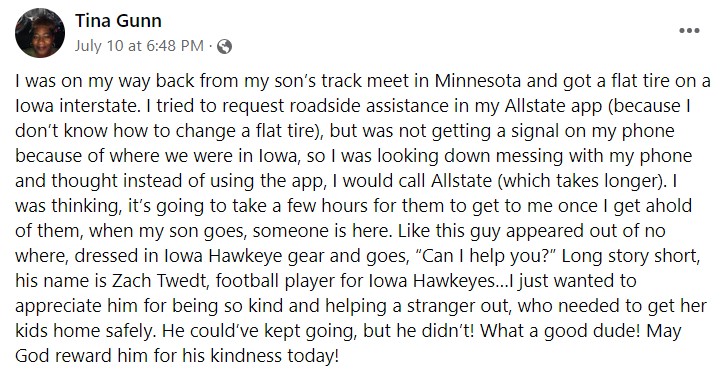The width and height of the screenshot is (727, 373).
Task: Open the July 10 at 6:48 PM timestamp
Action: (x=139, y=46)
